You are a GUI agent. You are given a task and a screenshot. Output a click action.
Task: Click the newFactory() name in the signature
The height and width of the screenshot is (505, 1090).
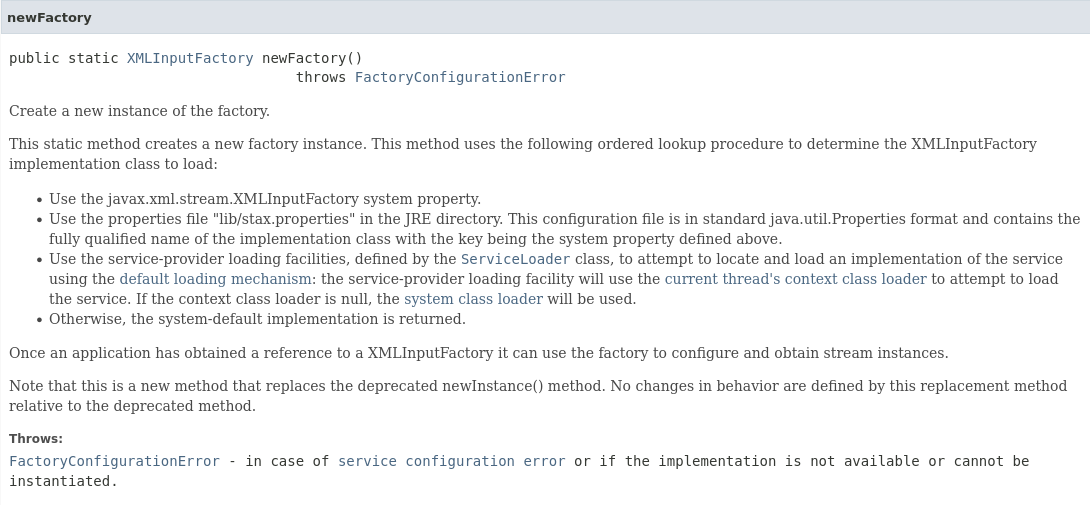tap(312, 58)
